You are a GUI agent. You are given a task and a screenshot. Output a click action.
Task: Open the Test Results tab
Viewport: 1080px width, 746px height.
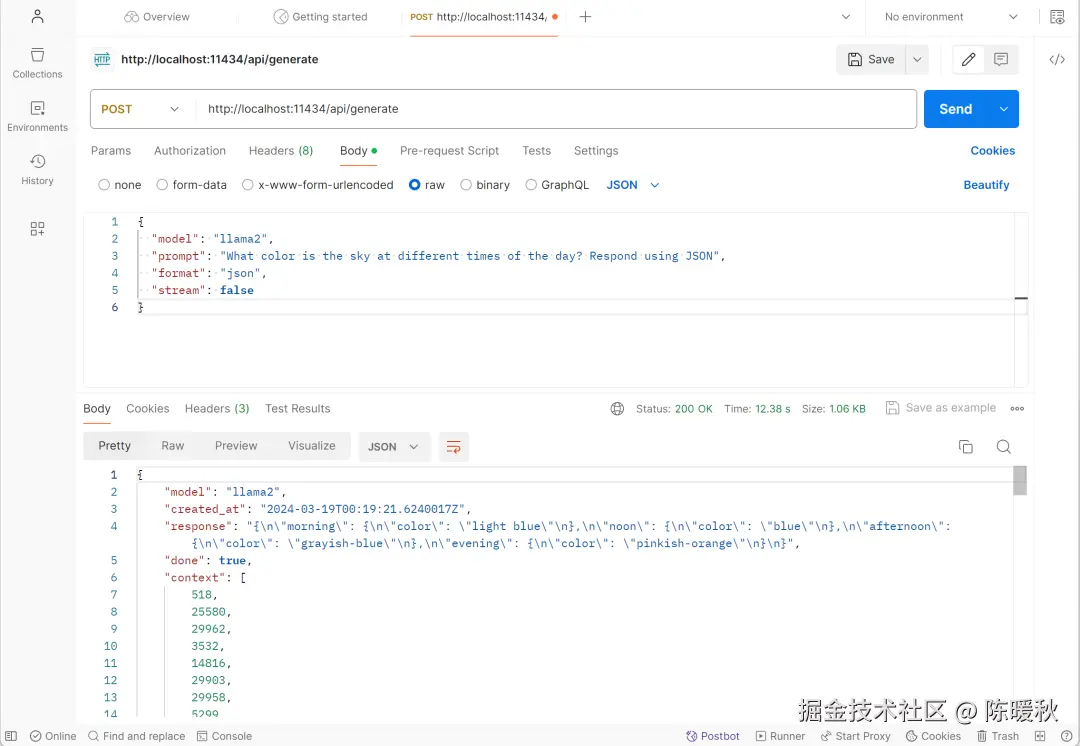click(x=298, y=408)
